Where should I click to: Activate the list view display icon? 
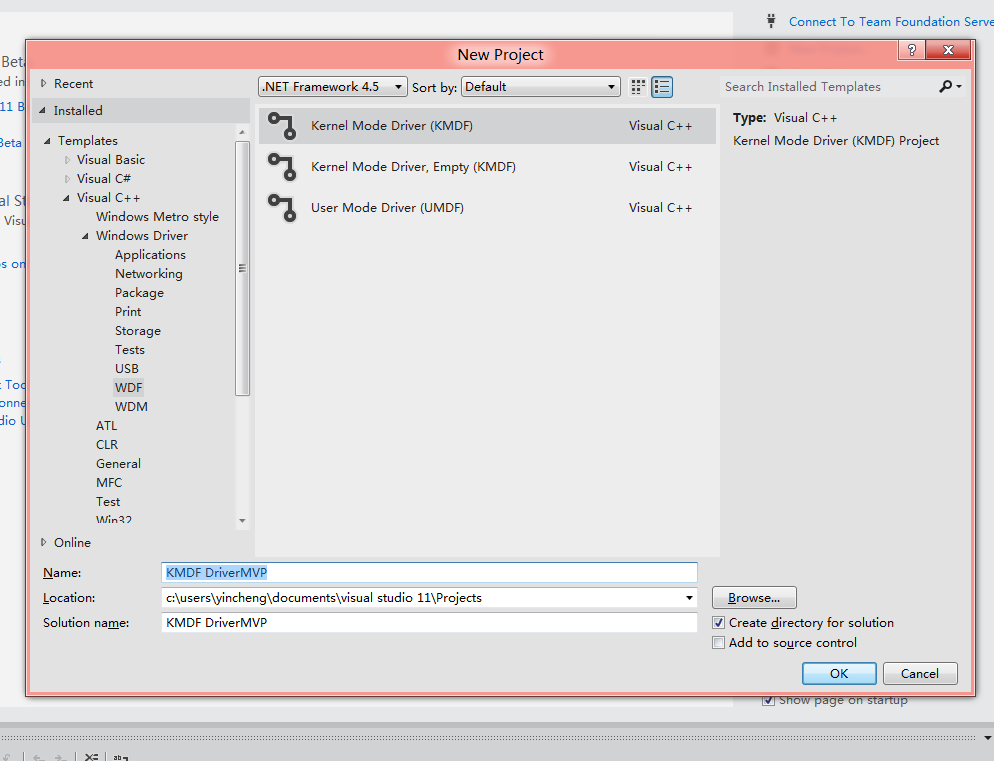click(x=662, y=87)
